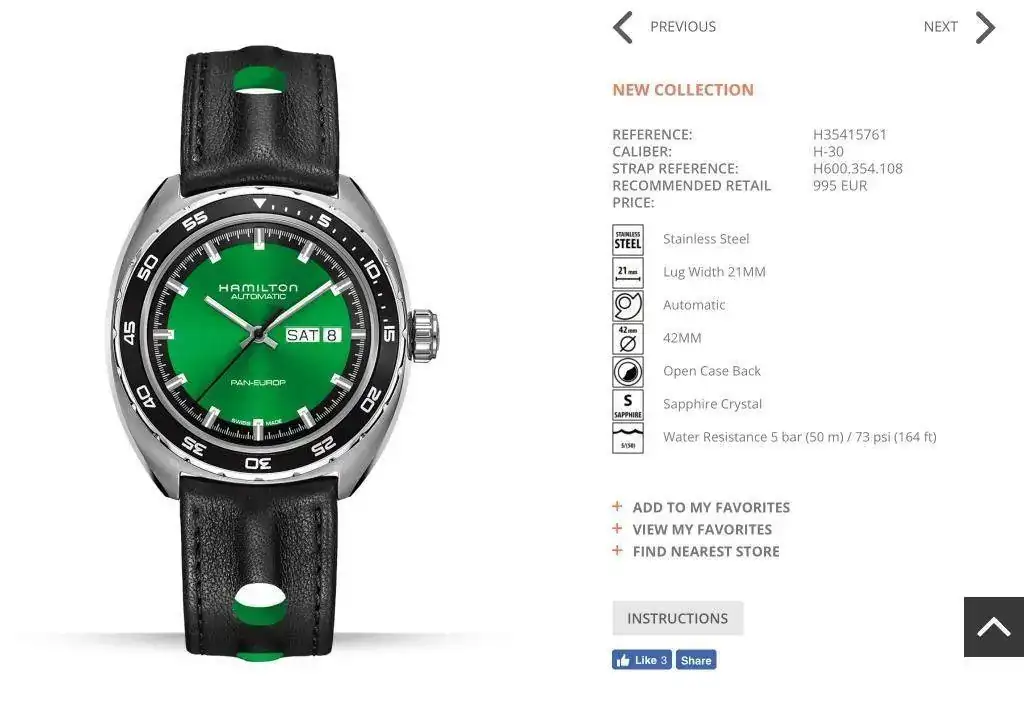This screenshot has height=707, width=1024.
Task: Click the Lug Width 21mm icon
Action: [x=628, y=273]
